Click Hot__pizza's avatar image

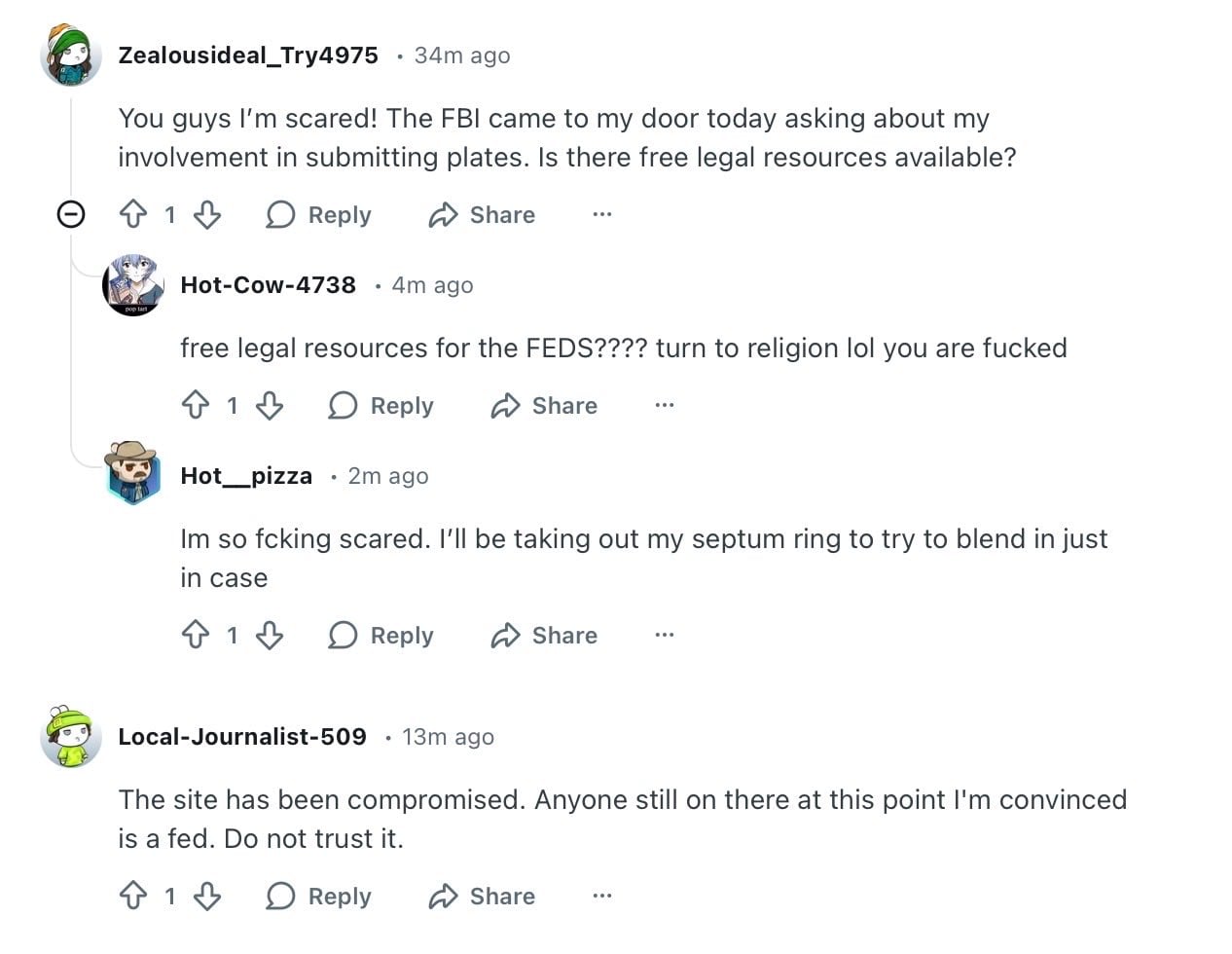pos(132,473)
